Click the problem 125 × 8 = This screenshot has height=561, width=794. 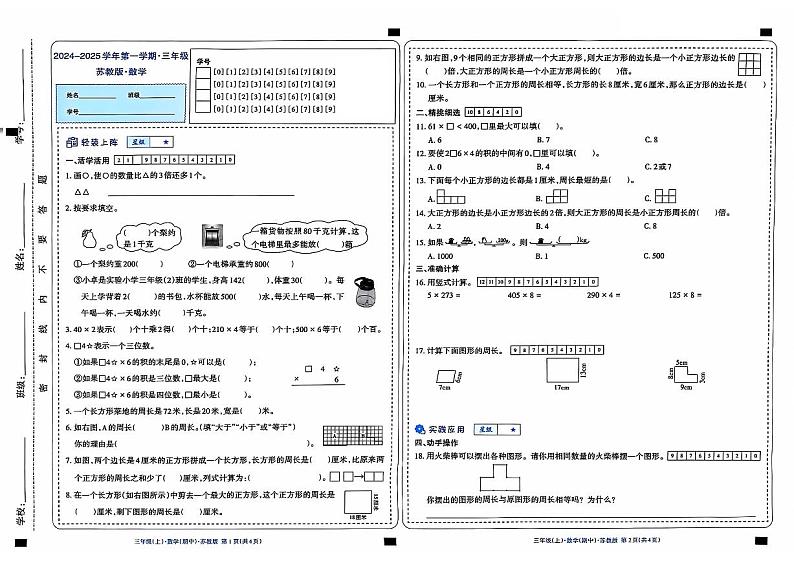coord(685,295)
